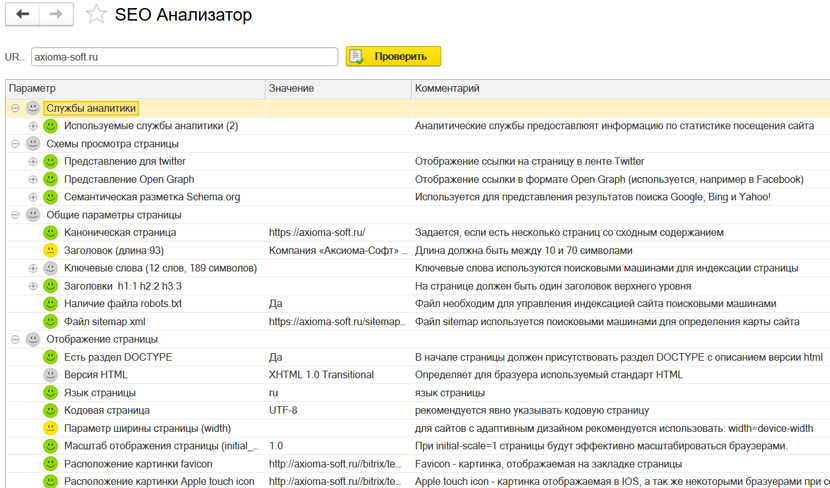Click gray smiley of Отображение страницы
830x488 pixels.
tap(33, 339)
